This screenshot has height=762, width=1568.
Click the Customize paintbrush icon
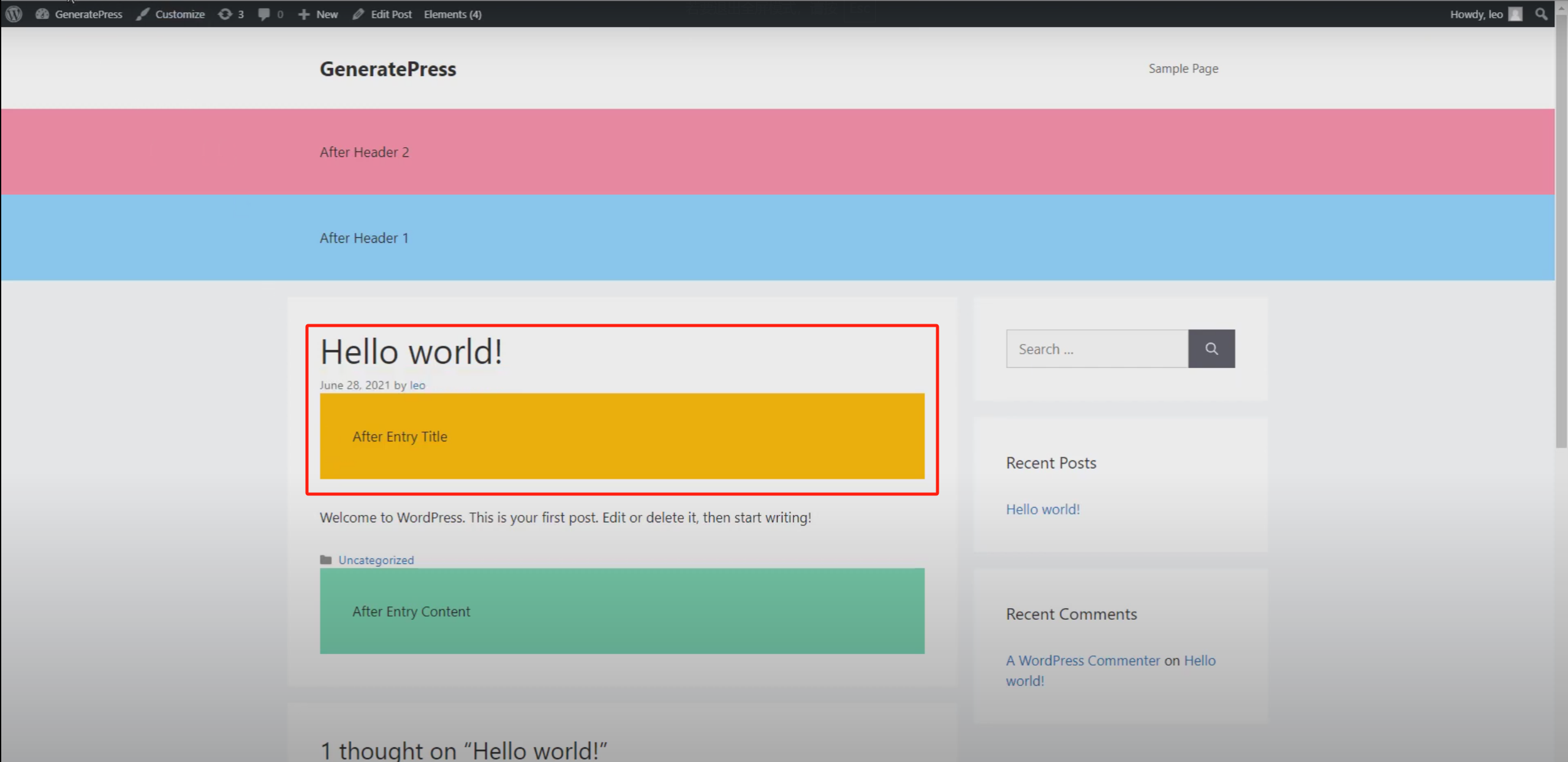(143, 13)
